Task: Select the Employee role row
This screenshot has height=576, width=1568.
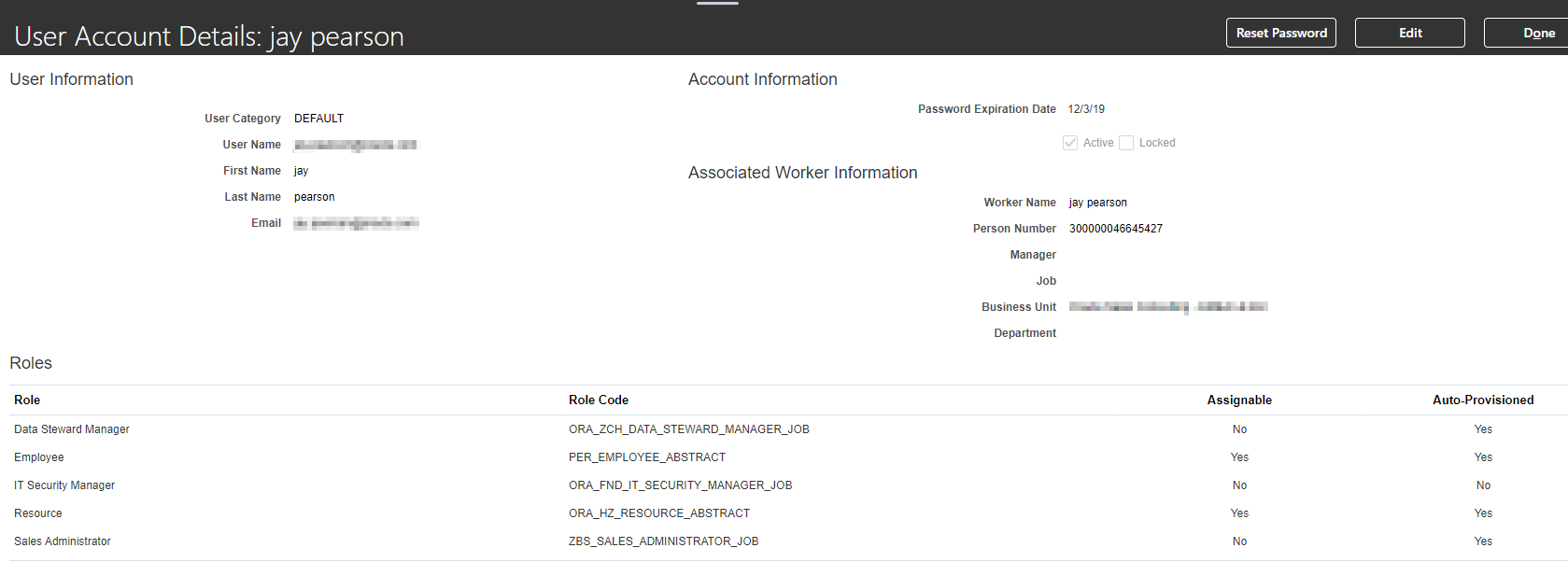Action: (x=39, y=457)
